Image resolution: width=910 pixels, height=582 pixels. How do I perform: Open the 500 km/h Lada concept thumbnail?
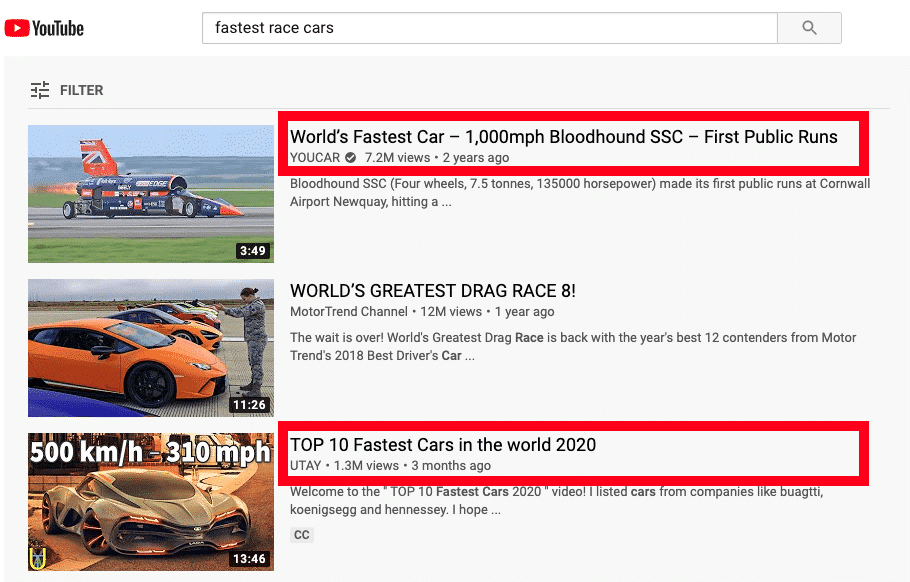point(151,501)
